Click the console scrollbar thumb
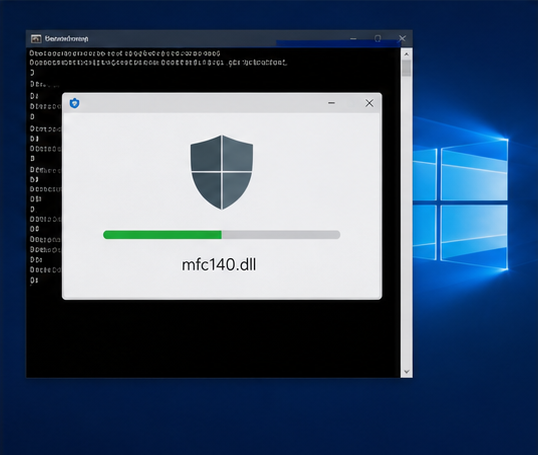538x455 pixels. (x=407, y=68)
